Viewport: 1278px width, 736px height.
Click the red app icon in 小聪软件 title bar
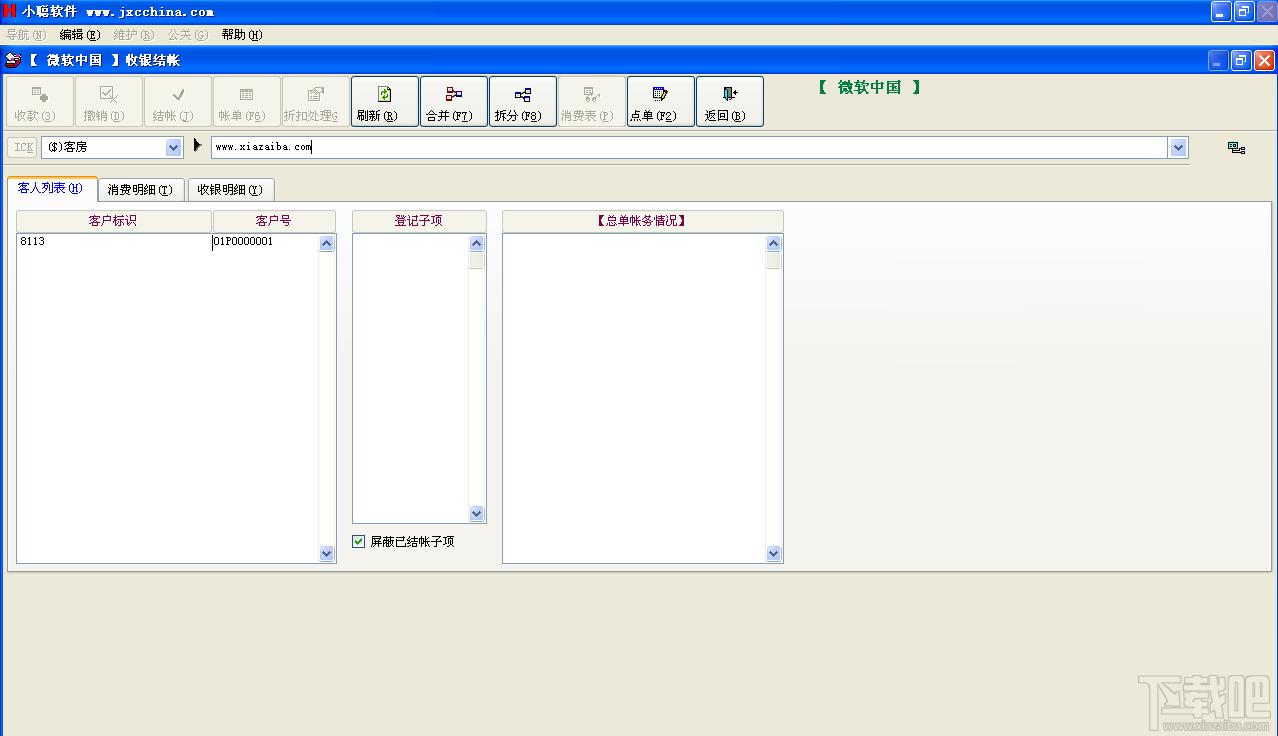click(x=9, y=11)
